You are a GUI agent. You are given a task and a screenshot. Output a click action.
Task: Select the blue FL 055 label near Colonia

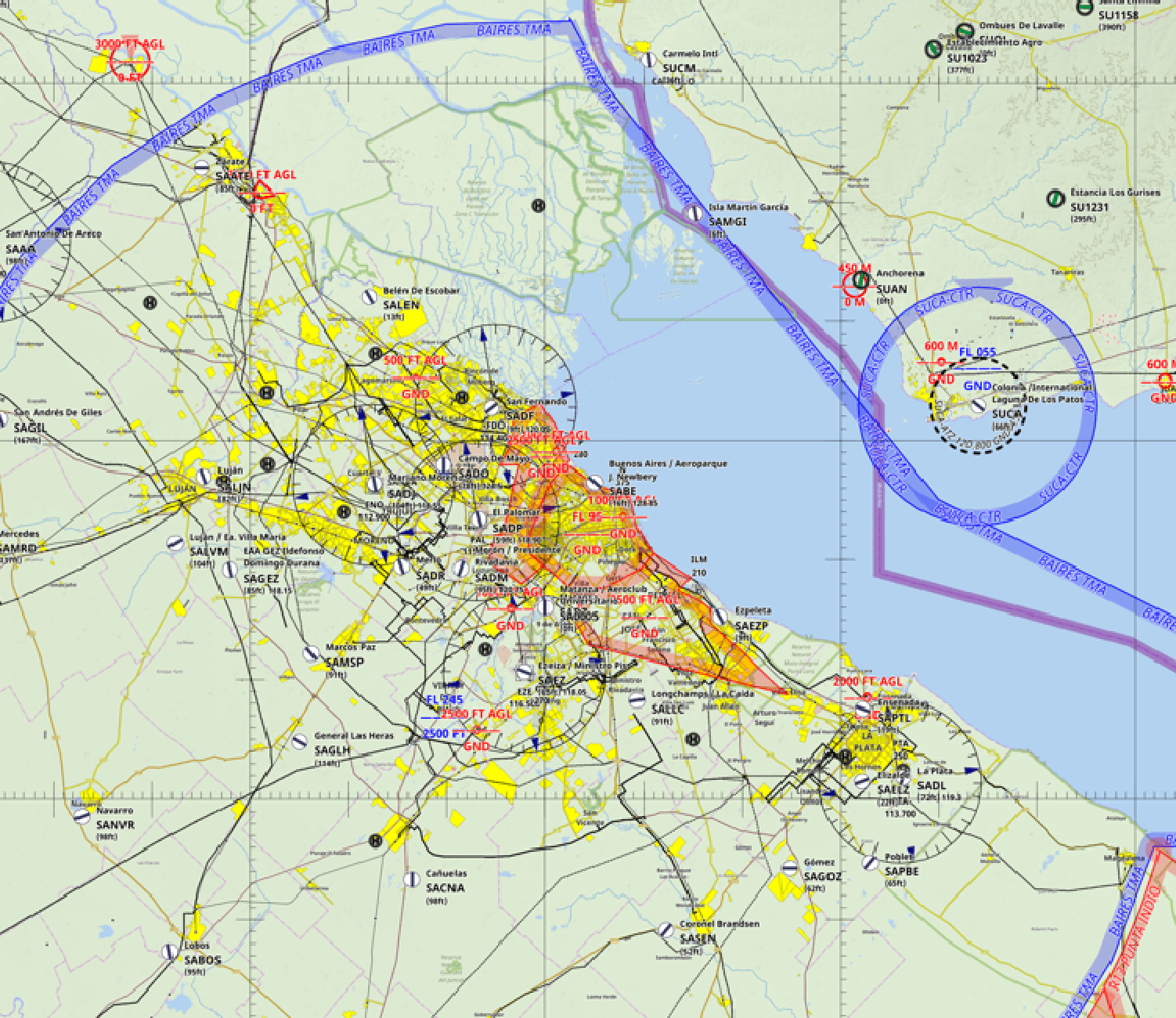(x=977, y=352)
